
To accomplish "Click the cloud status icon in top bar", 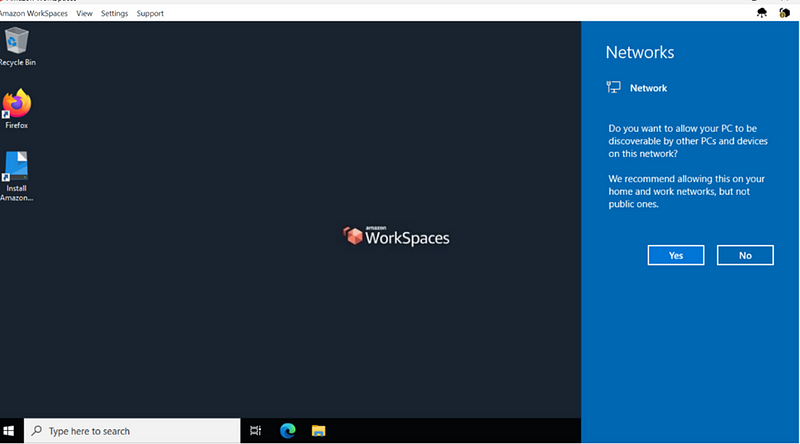I will tap(762, 13).
